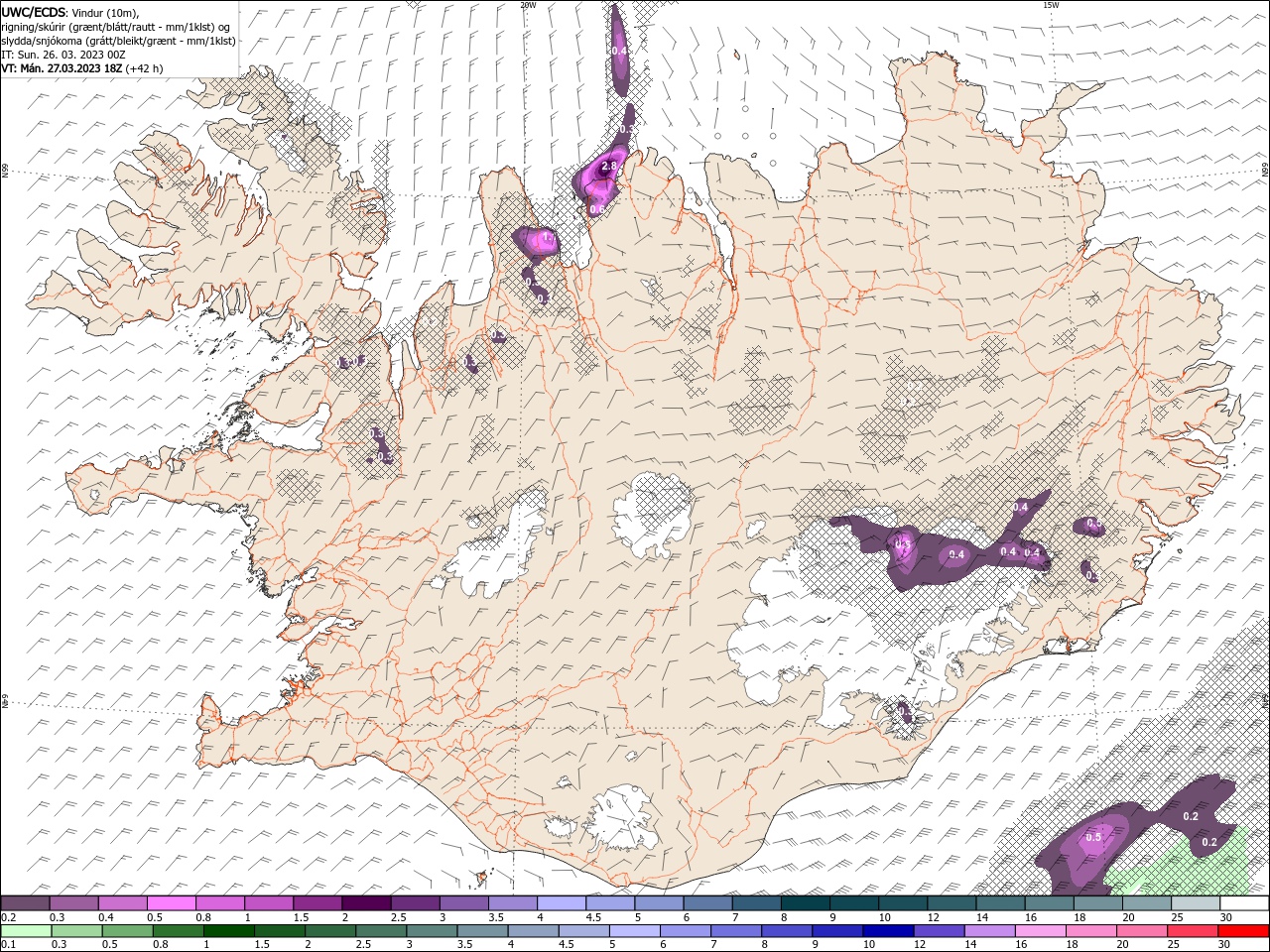Click the bright pink swatch between 0.5 and 0.8, top row
Screen dimensions: 1270x952
(x=171, y=903)
